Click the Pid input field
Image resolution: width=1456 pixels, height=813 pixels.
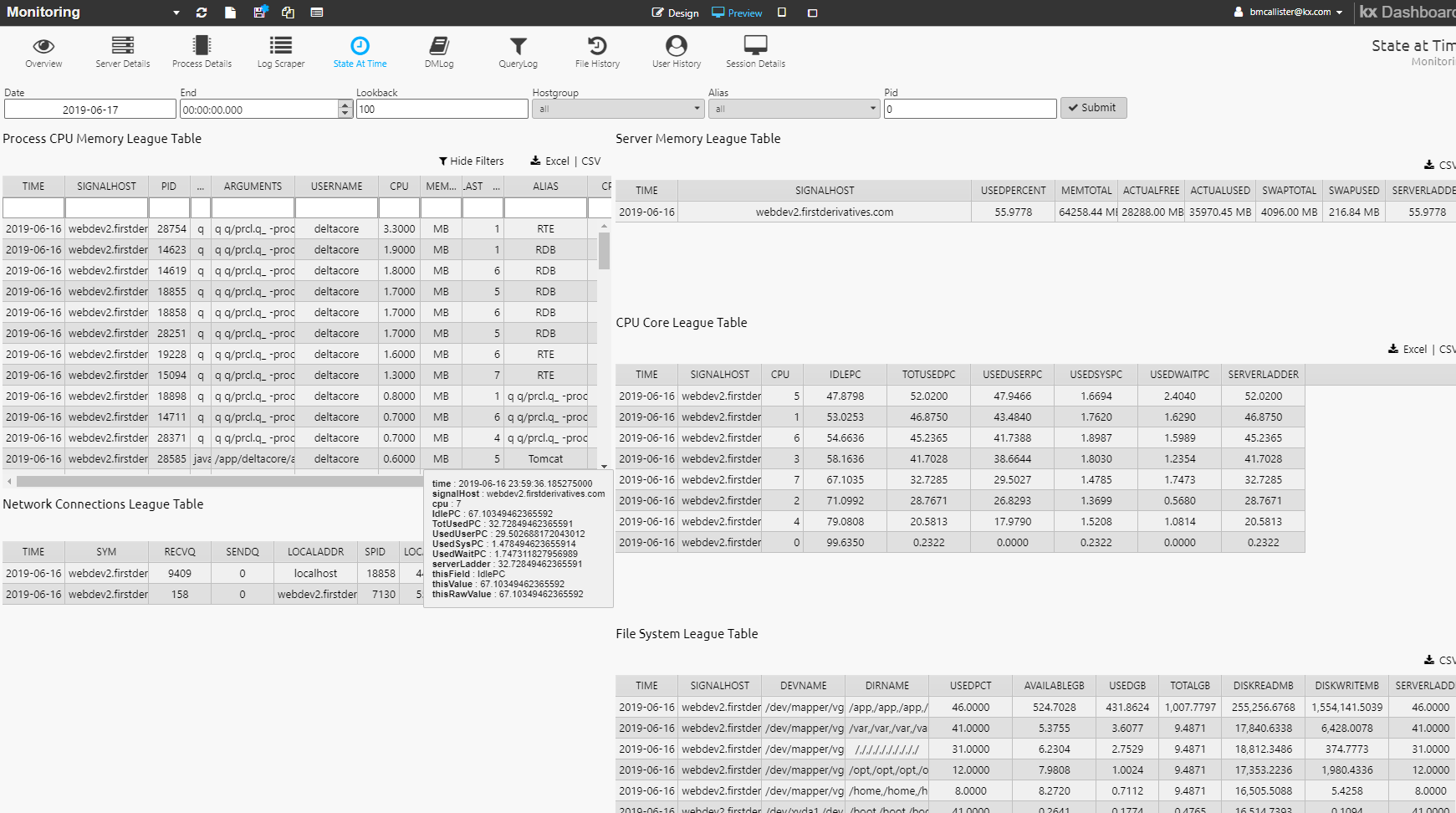[970, 109]
